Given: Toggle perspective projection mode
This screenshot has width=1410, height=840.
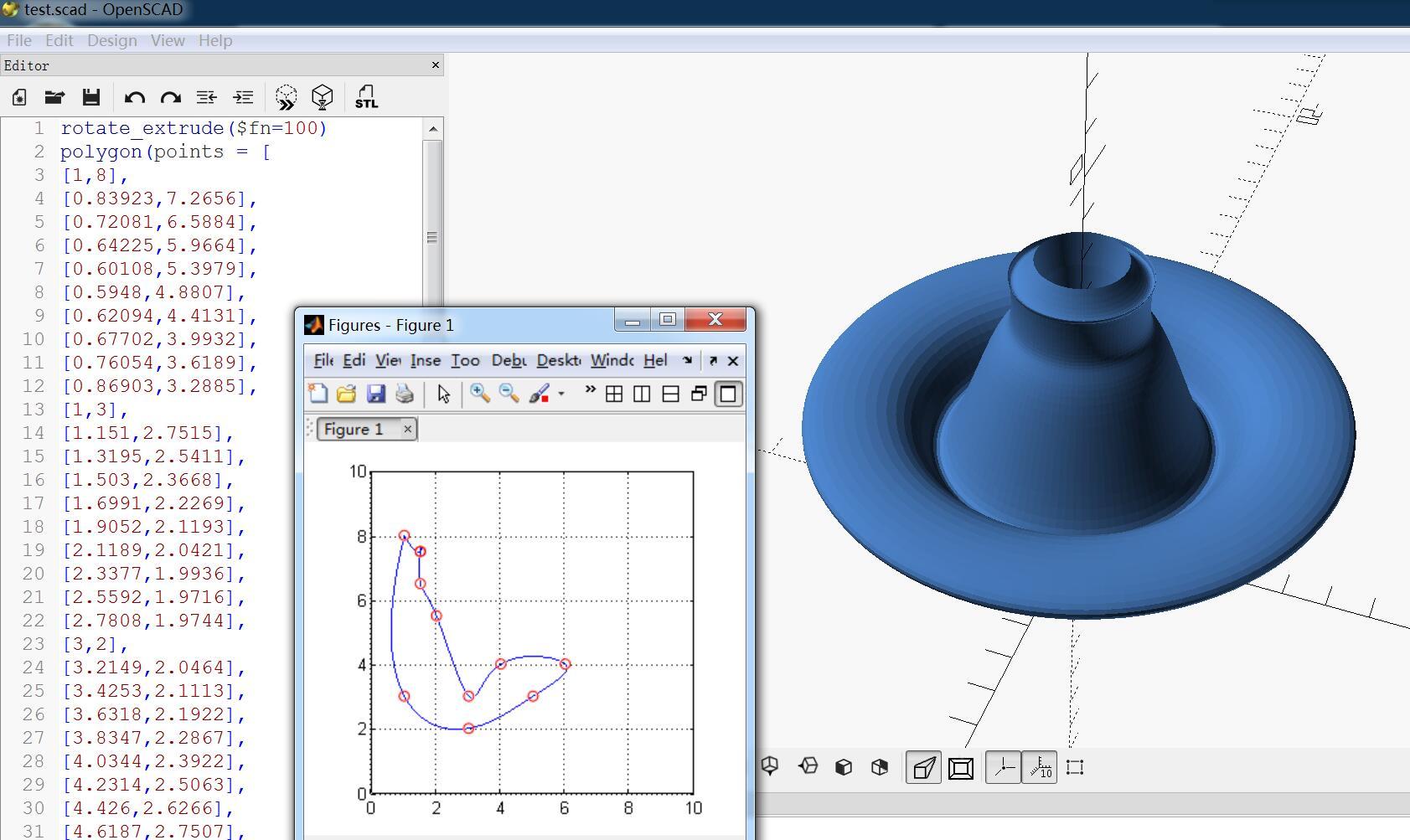Looking at the screenshot, I should click(x=924, y=766).
